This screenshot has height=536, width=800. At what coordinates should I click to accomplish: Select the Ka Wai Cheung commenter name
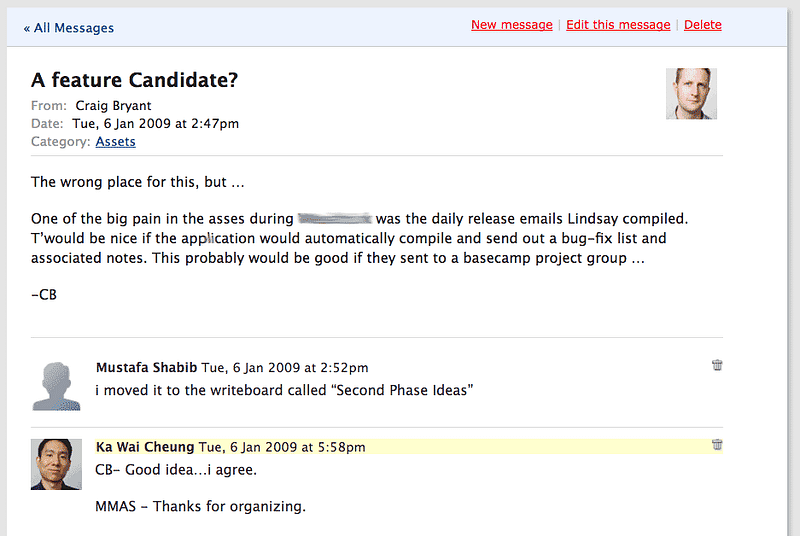(x=145, y=447)
